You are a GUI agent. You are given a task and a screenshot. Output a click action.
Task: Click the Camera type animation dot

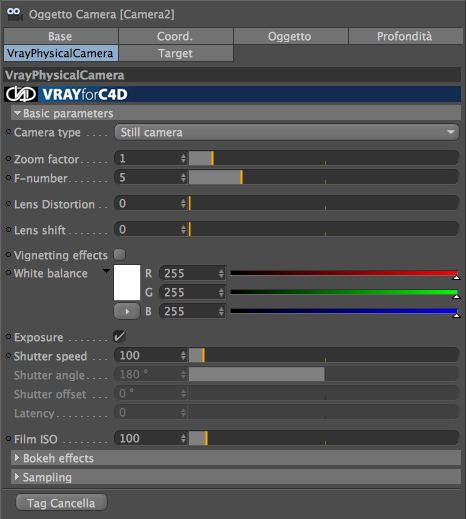pyautogui.click(x=9, y=132)
